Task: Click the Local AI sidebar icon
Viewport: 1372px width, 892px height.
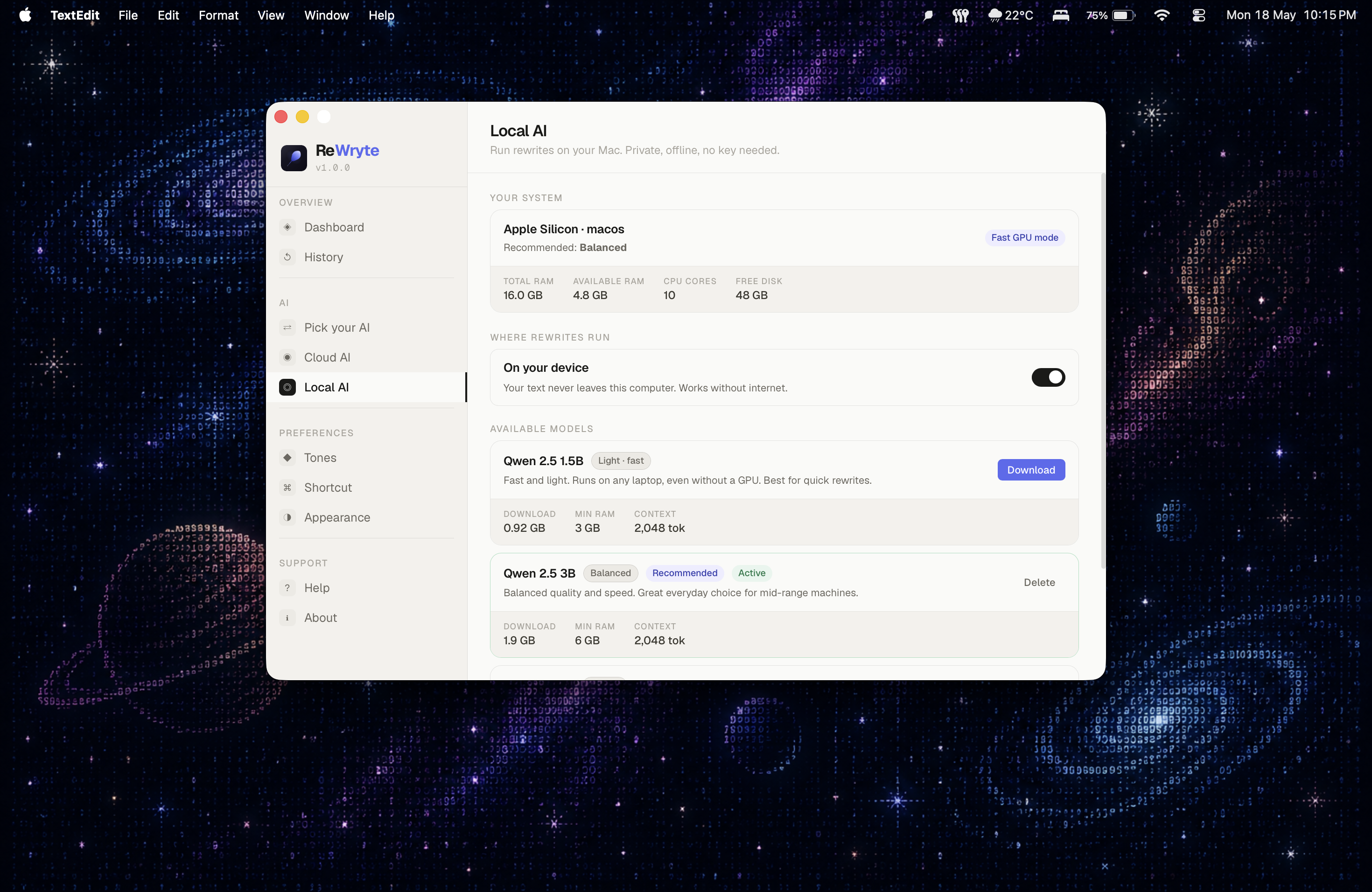Action: [x=287, y=387]
